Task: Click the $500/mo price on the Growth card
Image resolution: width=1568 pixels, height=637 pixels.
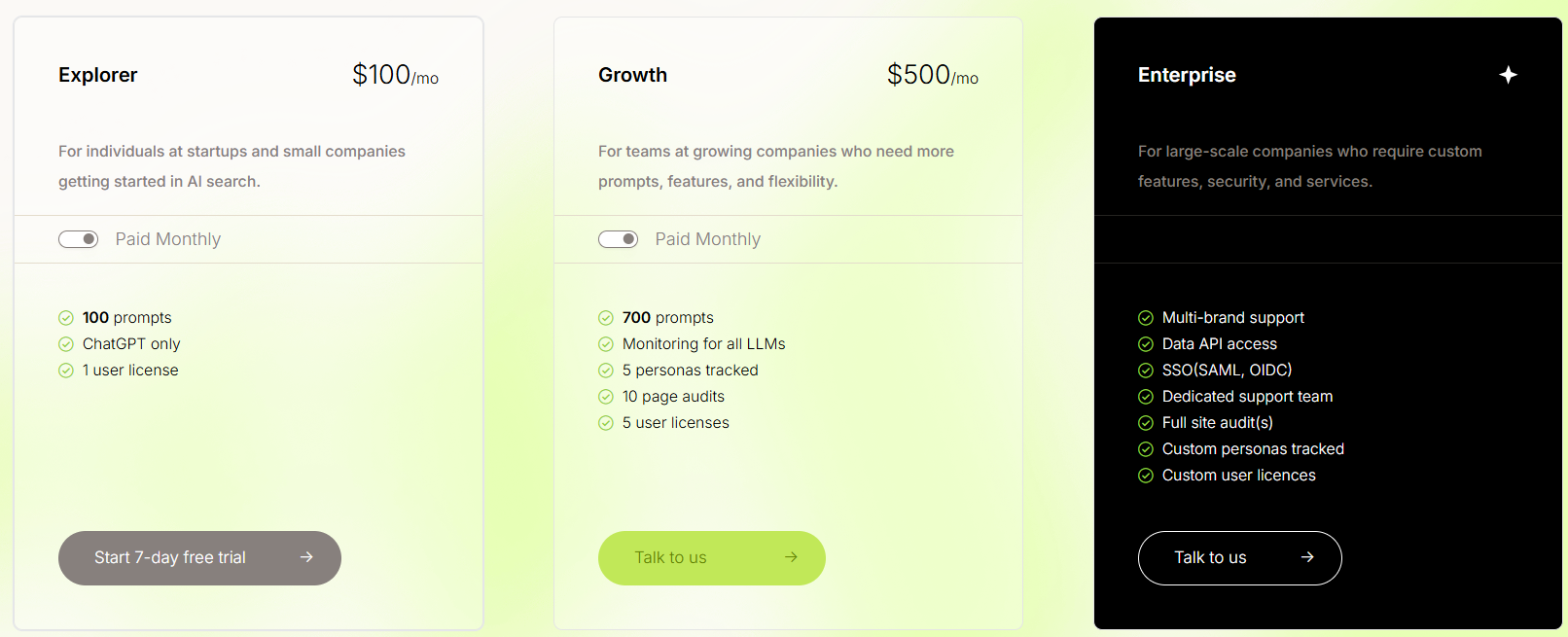Action: coord(931,74)
